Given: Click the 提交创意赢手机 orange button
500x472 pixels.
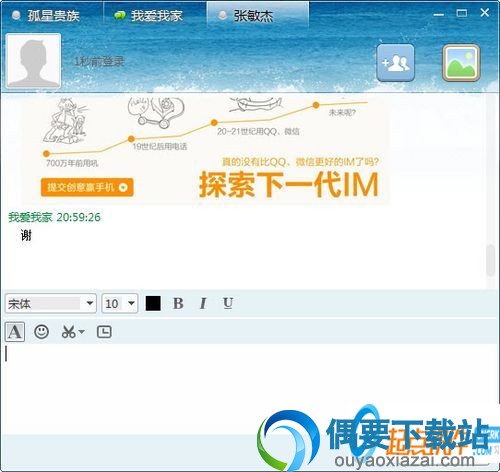Looking at the screenshot, I should pos(87,187).
